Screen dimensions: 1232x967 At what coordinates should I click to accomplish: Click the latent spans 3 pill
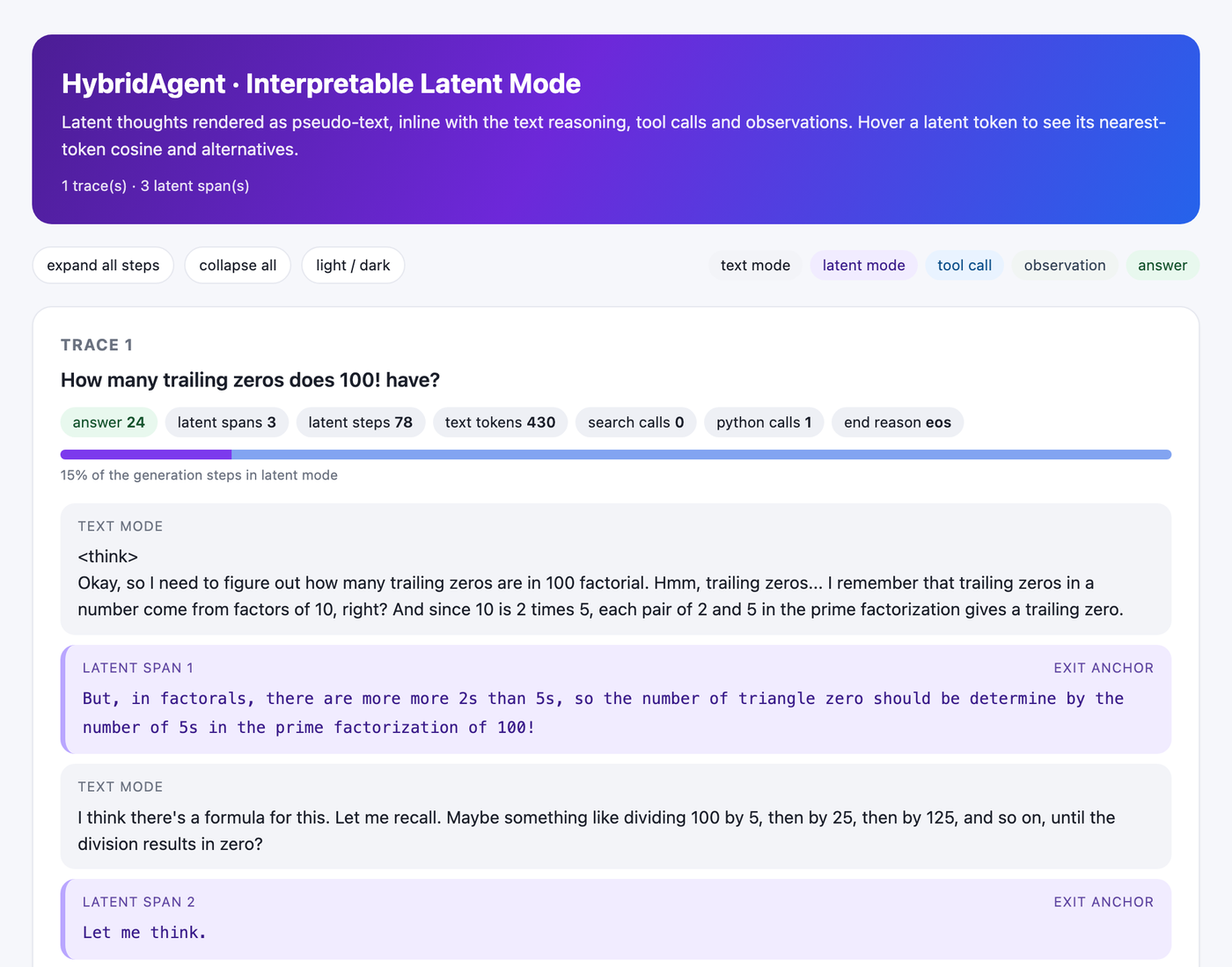click(227, 422)
